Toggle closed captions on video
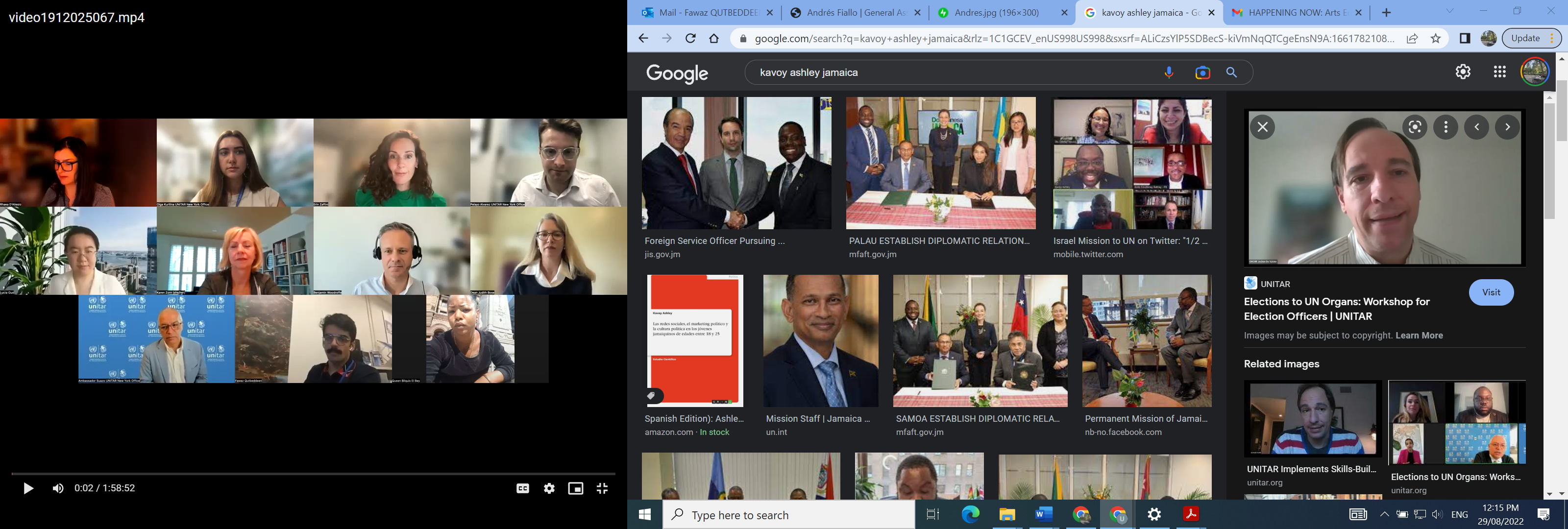1568x529 pixels. 522,488
